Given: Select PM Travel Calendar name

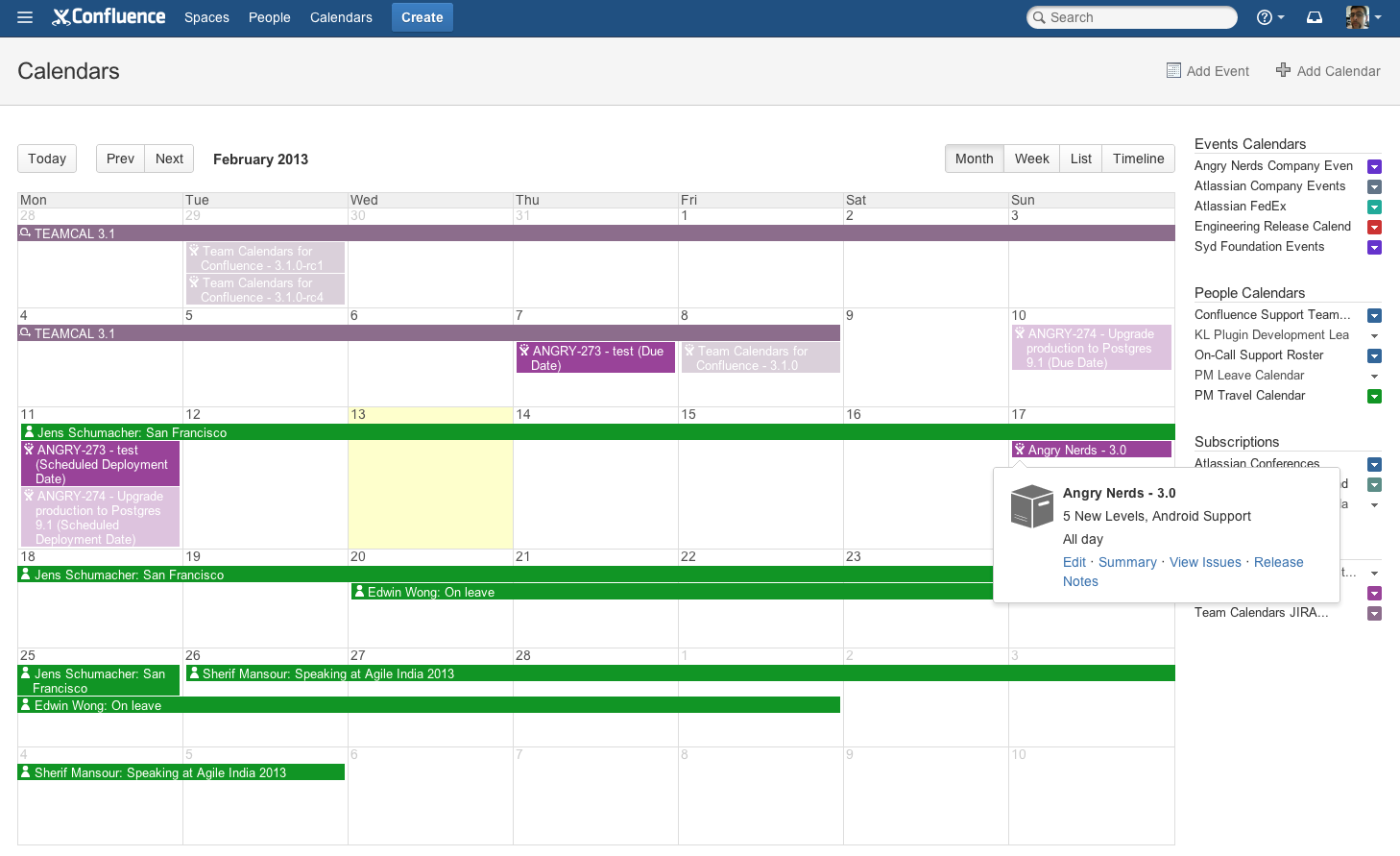Looking at the screenshot, I should click(x=1249, y=395).
